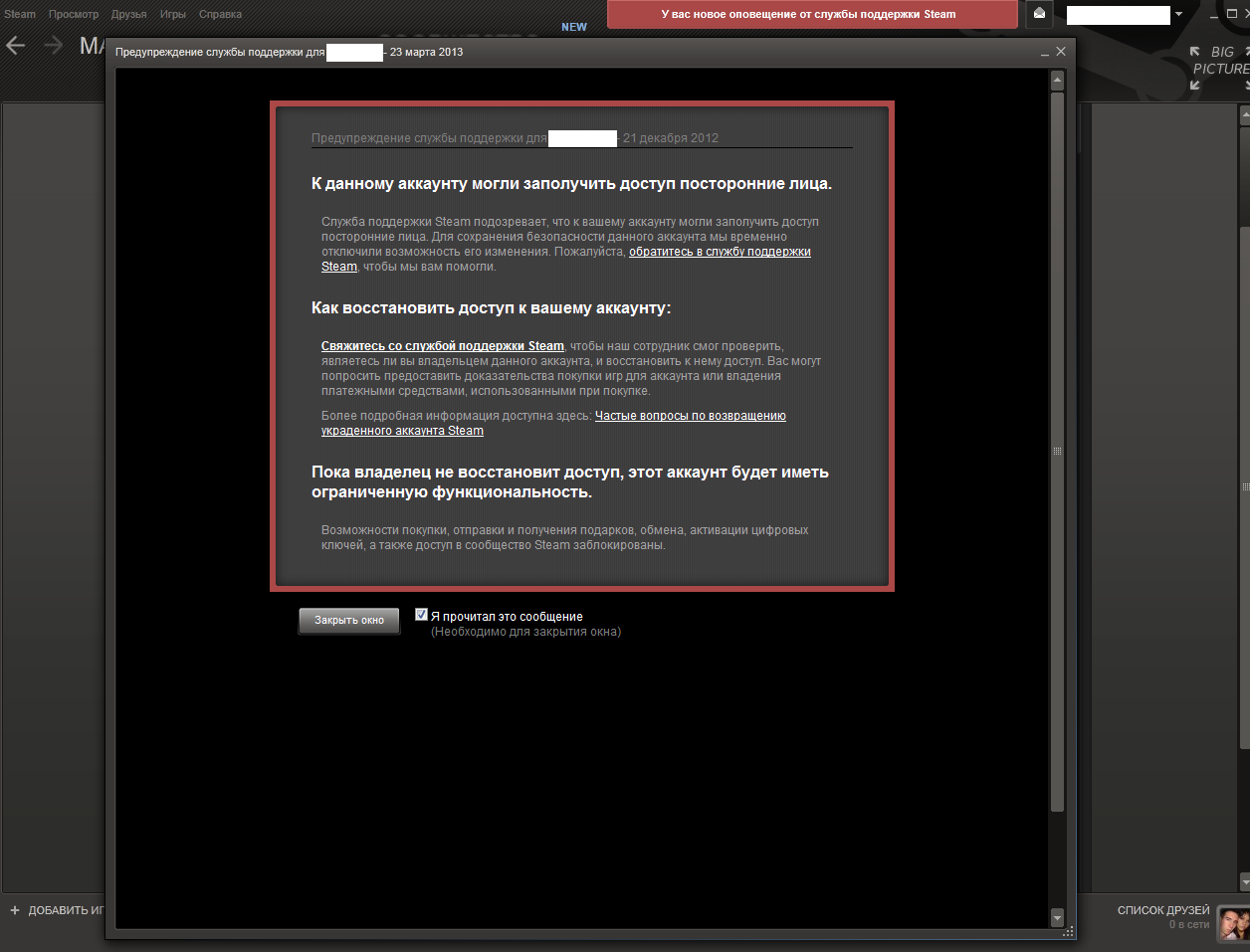This screenshot has width=1250, height=952.
Task: Click the plus icon to add a game
Action: click(x=15, y=910)
